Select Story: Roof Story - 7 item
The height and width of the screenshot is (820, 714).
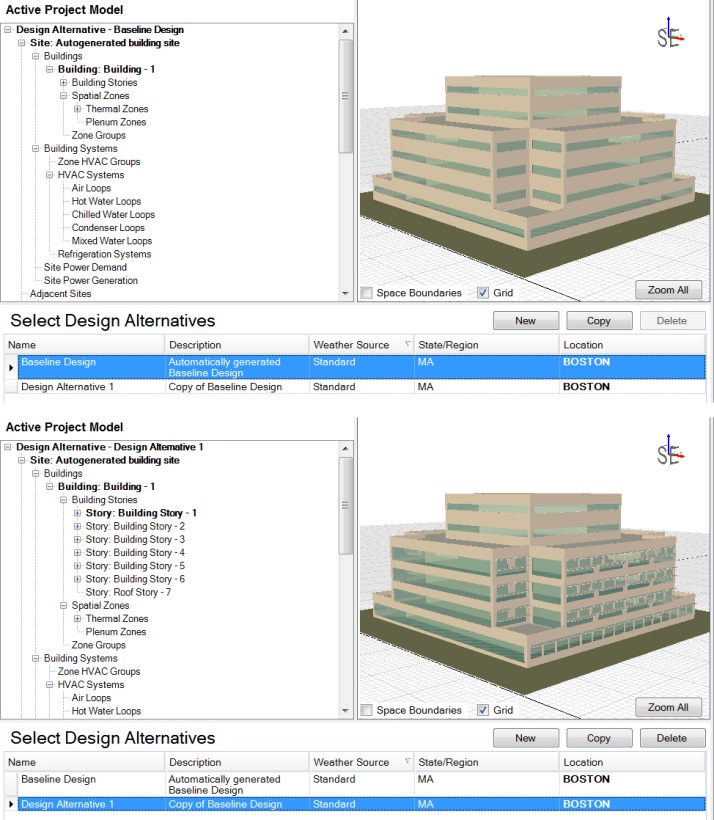(128, 592)
